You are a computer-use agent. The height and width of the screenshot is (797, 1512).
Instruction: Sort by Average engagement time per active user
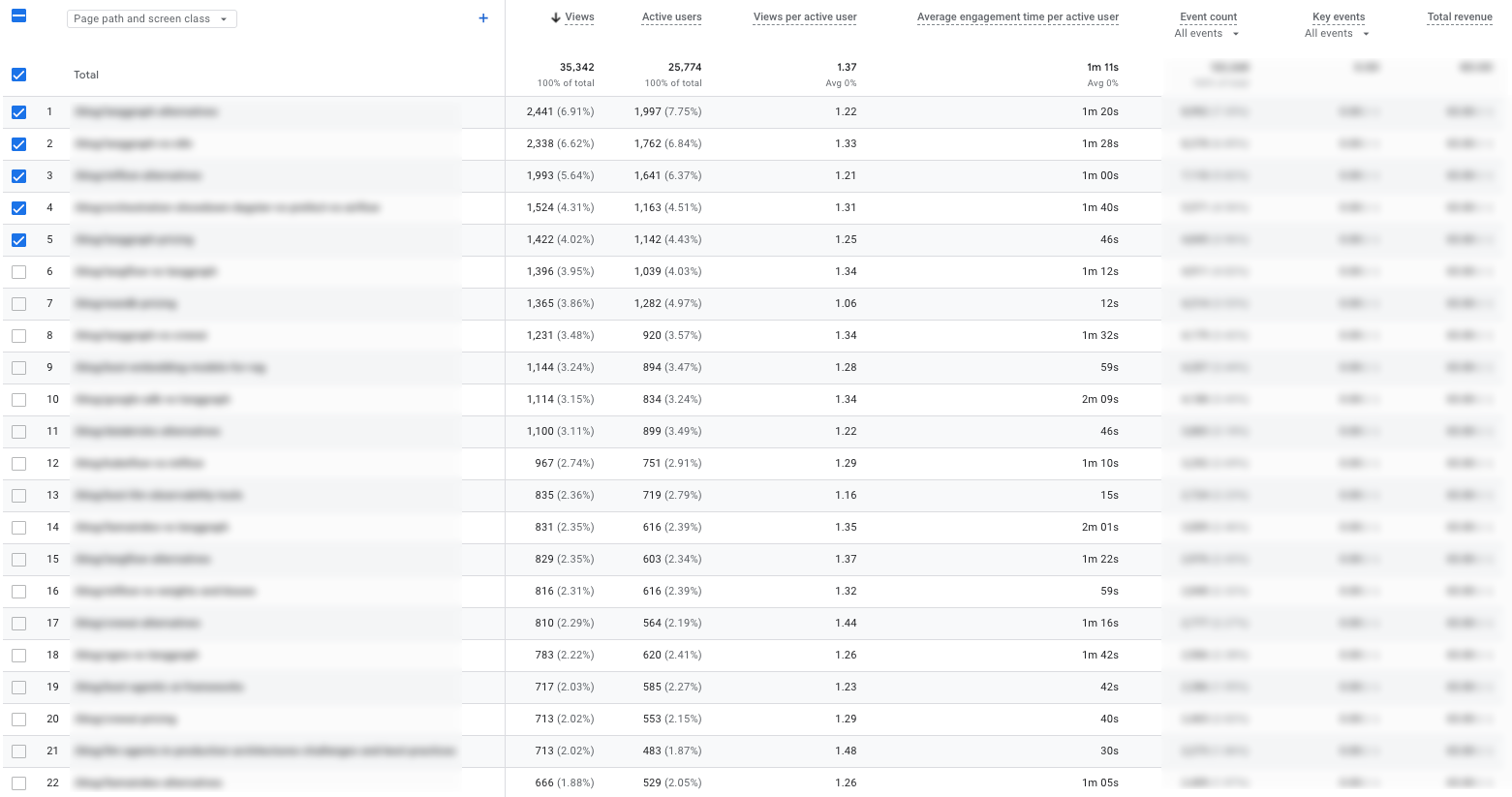(x=1017, y=17)
